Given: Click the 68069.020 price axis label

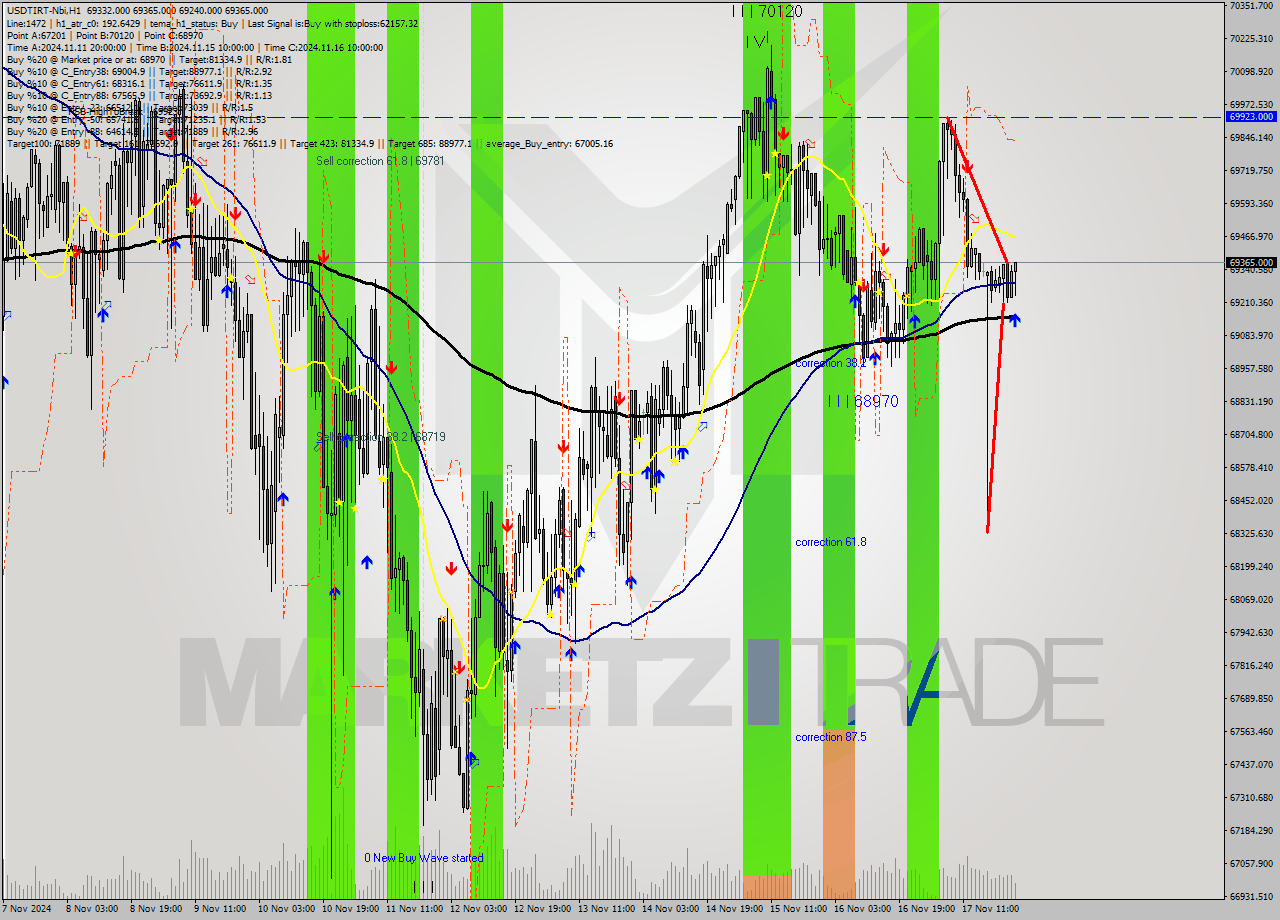Looking at the screenshot, I should point(1251,600).
